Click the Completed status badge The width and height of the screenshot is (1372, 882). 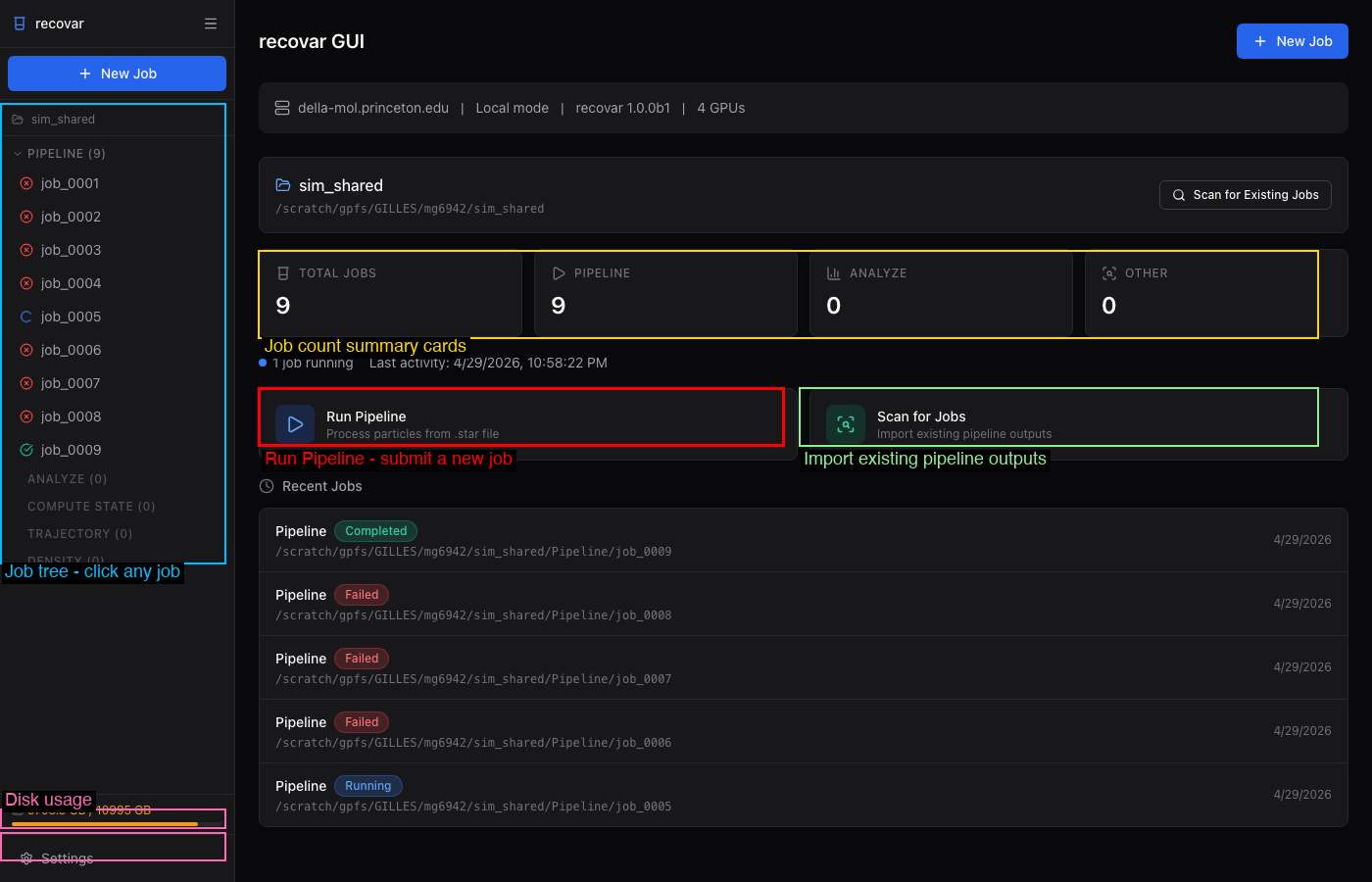(376, 531)
